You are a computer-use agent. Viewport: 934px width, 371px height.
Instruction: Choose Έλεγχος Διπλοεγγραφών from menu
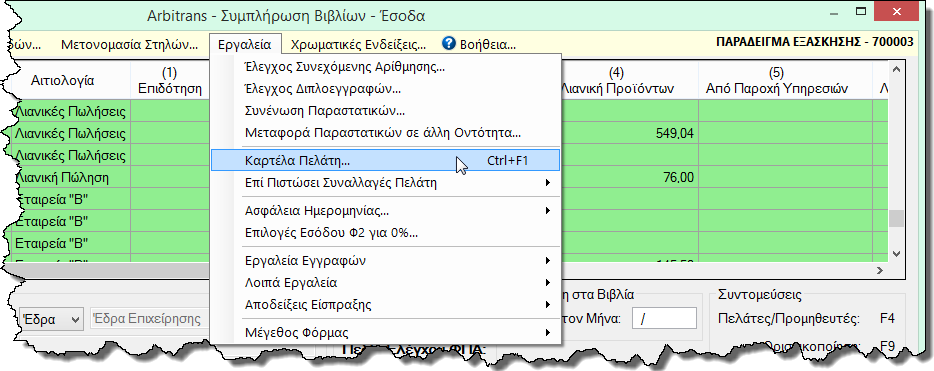(x=385, y=89)
